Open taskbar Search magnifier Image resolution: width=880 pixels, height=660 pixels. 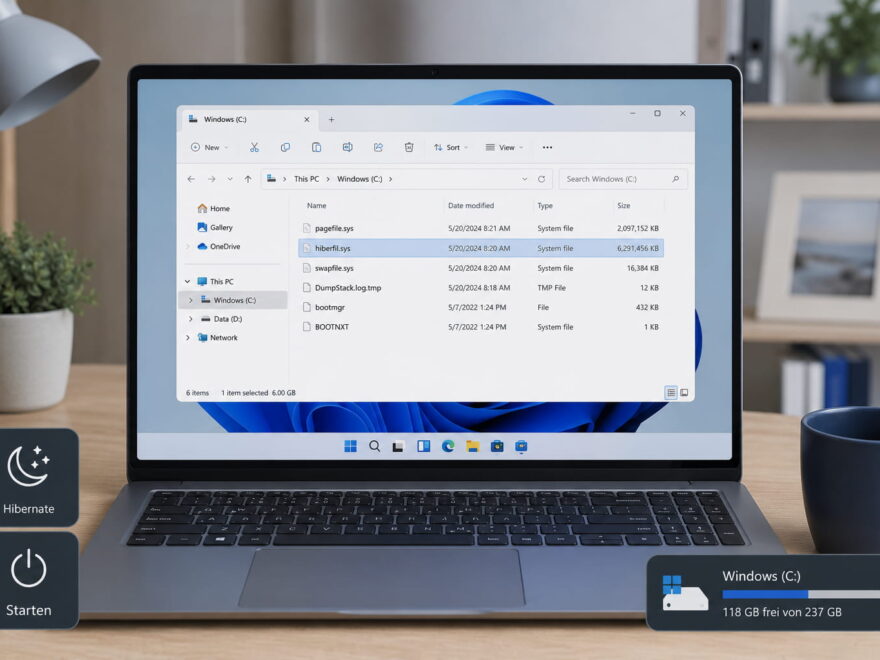coord(374,446)
